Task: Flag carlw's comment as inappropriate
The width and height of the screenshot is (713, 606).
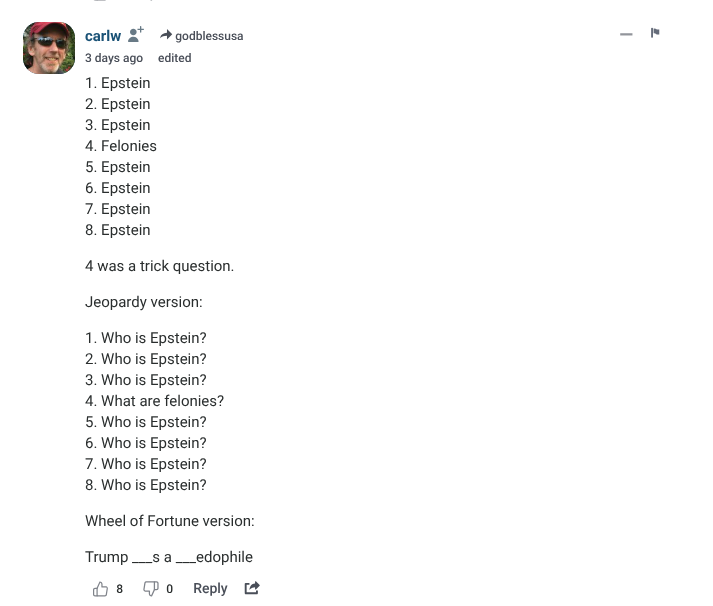Action: click(655, 33)
